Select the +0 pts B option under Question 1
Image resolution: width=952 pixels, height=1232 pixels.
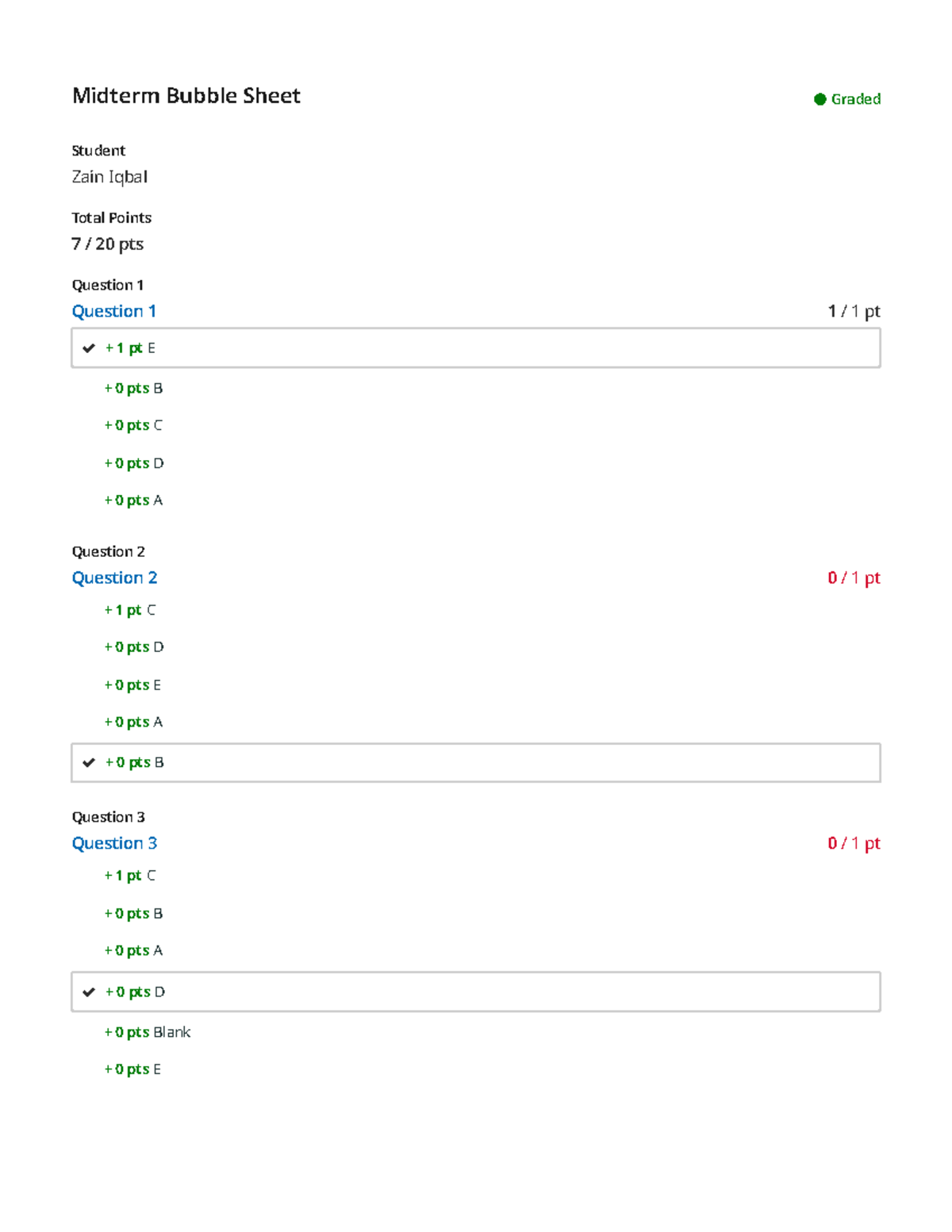point(133,388)
